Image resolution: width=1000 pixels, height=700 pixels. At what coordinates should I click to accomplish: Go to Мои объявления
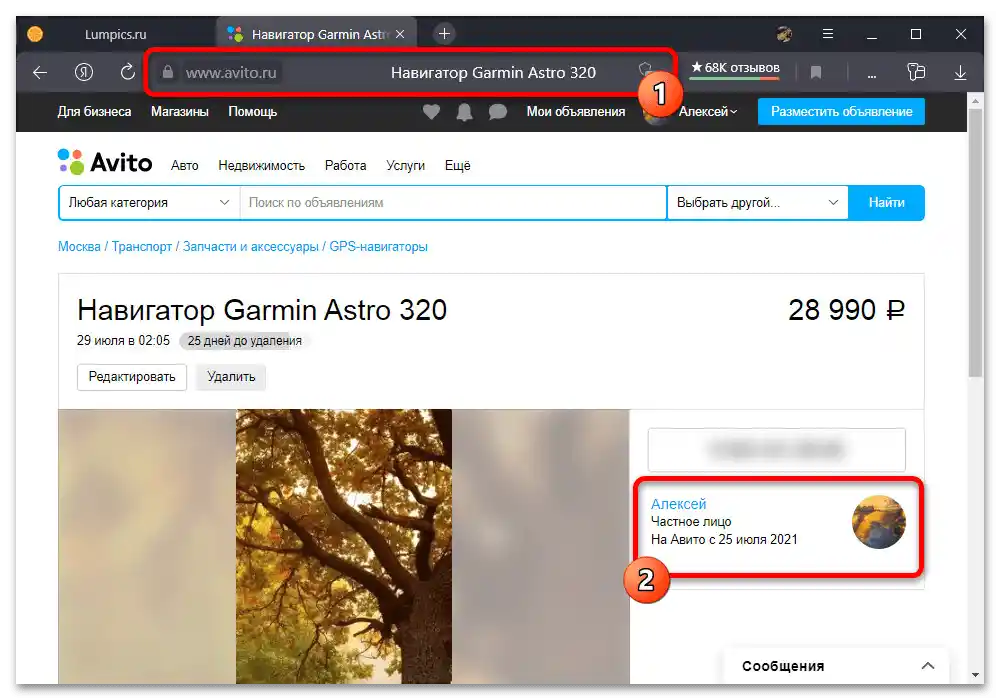click(576, 112)
